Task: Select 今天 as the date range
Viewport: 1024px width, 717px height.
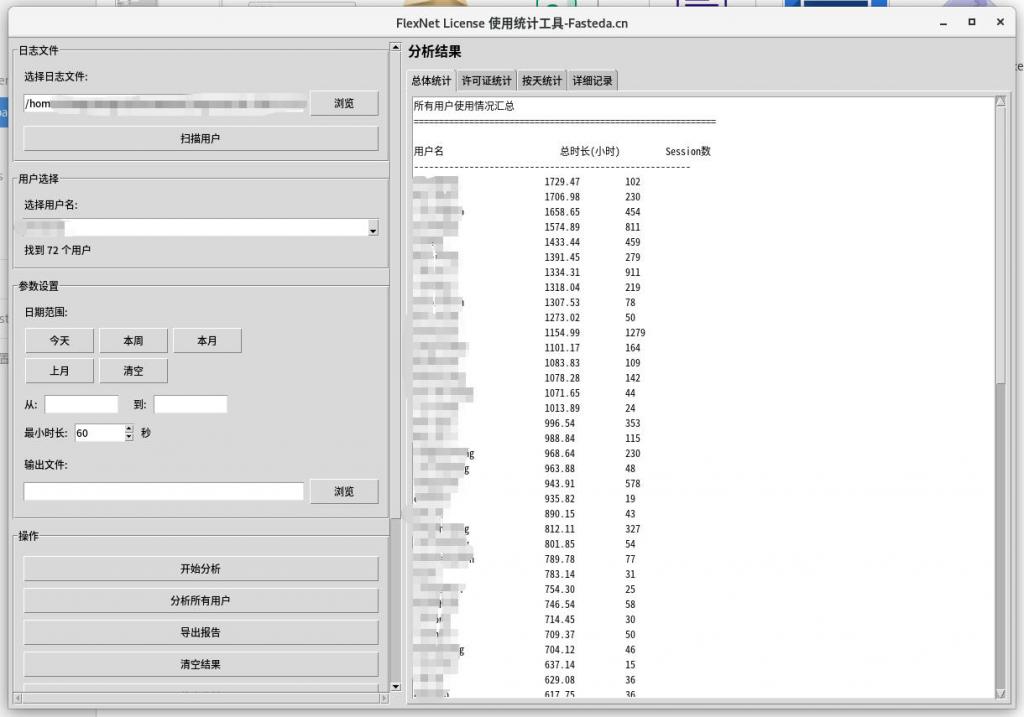Action: [59, 340]
